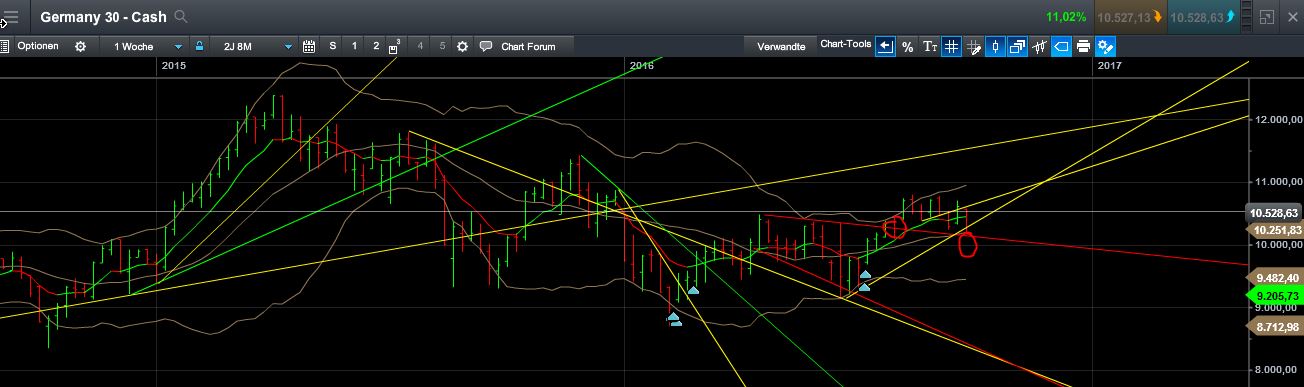Open the Chart Forum
This screenshot has width=1304, height=387.
[x=518, y=46]
